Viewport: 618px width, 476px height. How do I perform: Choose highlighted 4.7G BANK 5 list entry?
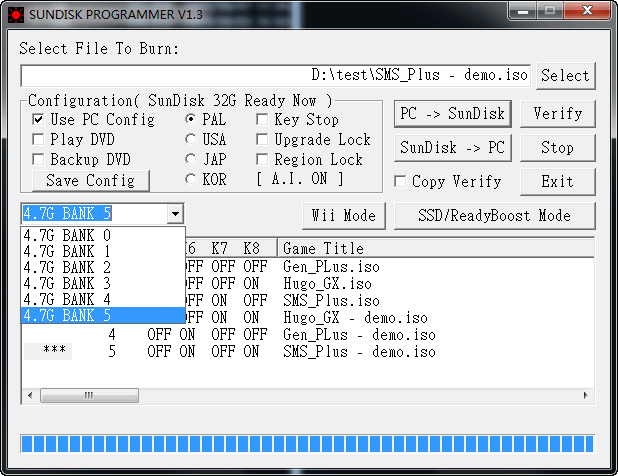(x=103, y=316)
